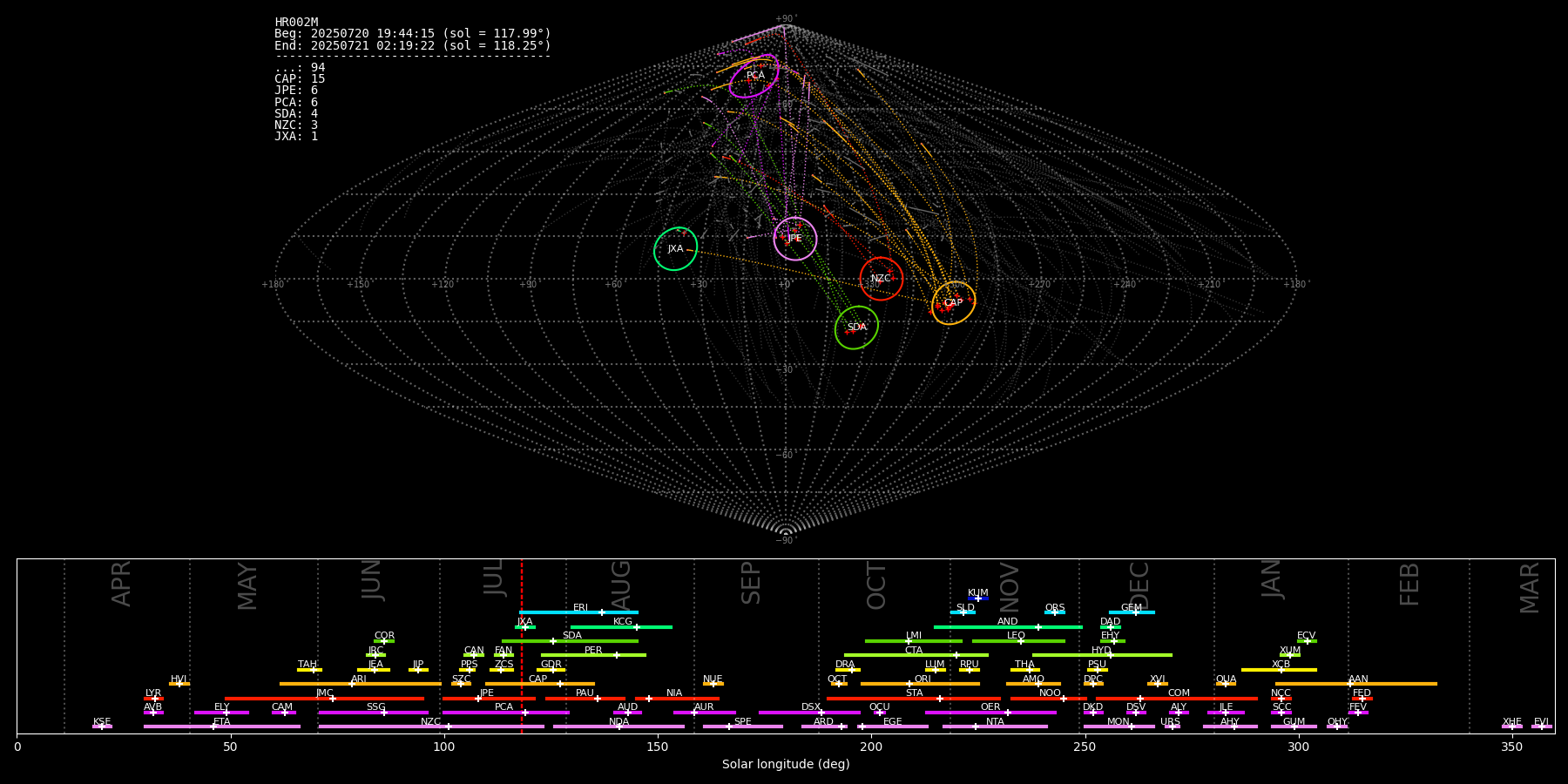
Task: Select the ORI shower bar in timeline
Action: pyautogui.click(x=920, y=684)
